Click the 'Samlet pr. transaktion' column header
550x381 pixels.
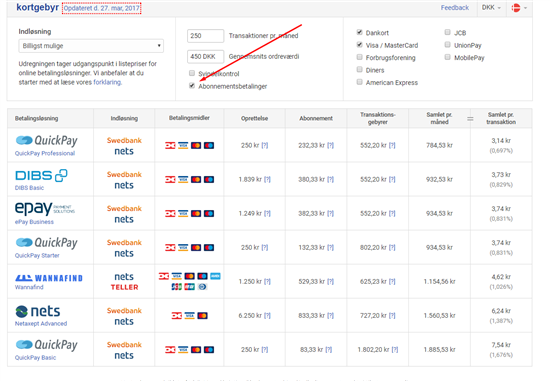[501, 118]
